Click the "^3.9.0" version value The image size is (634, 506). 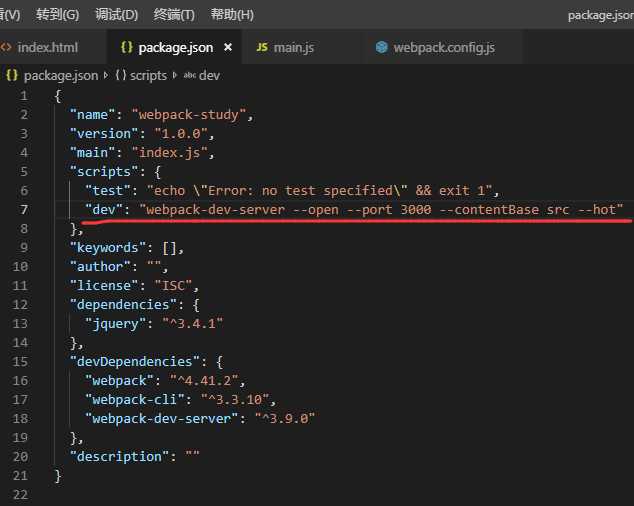(285, 419)
